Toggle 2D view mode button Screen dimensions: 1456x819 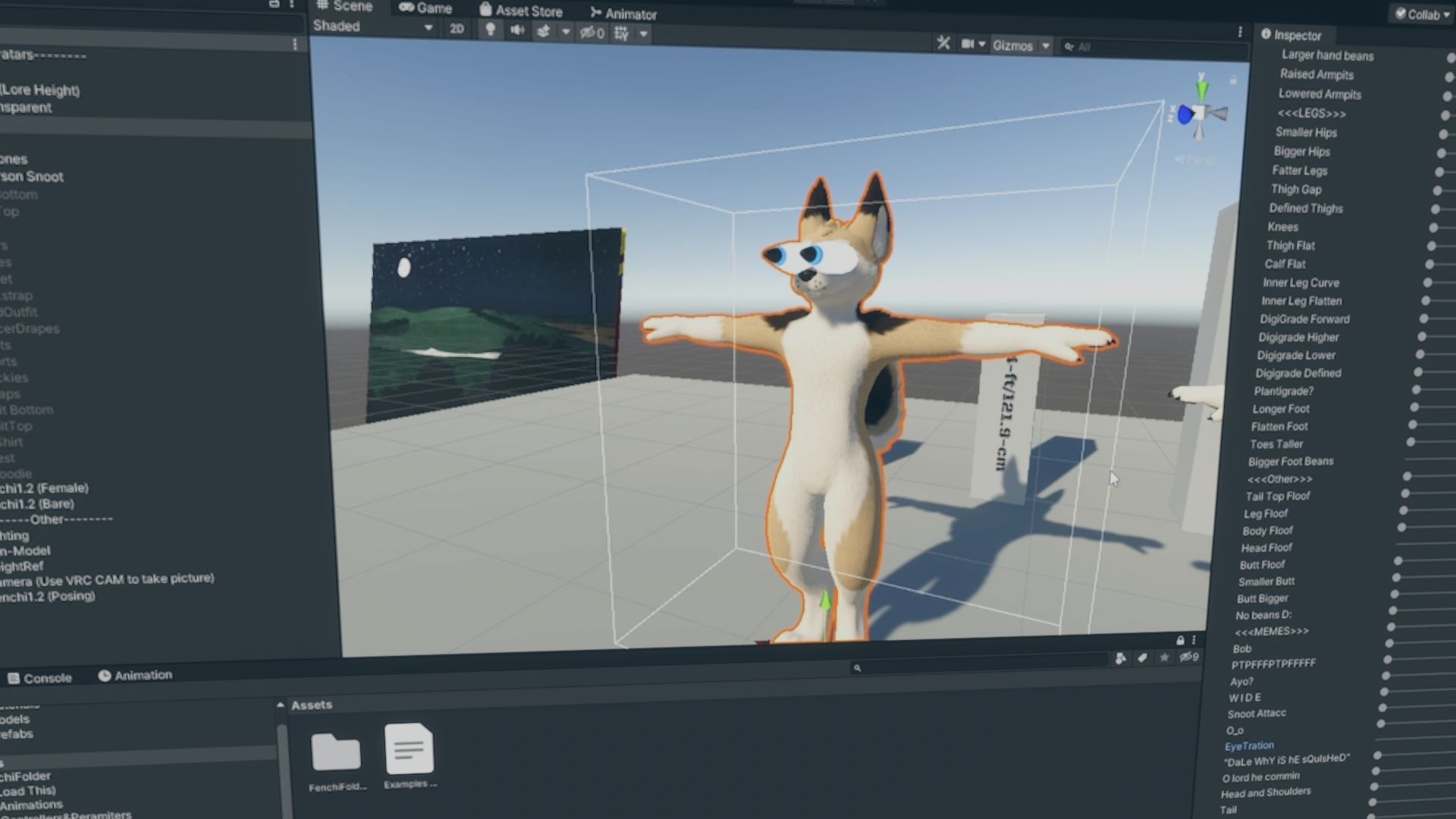(x=457, y=29)
